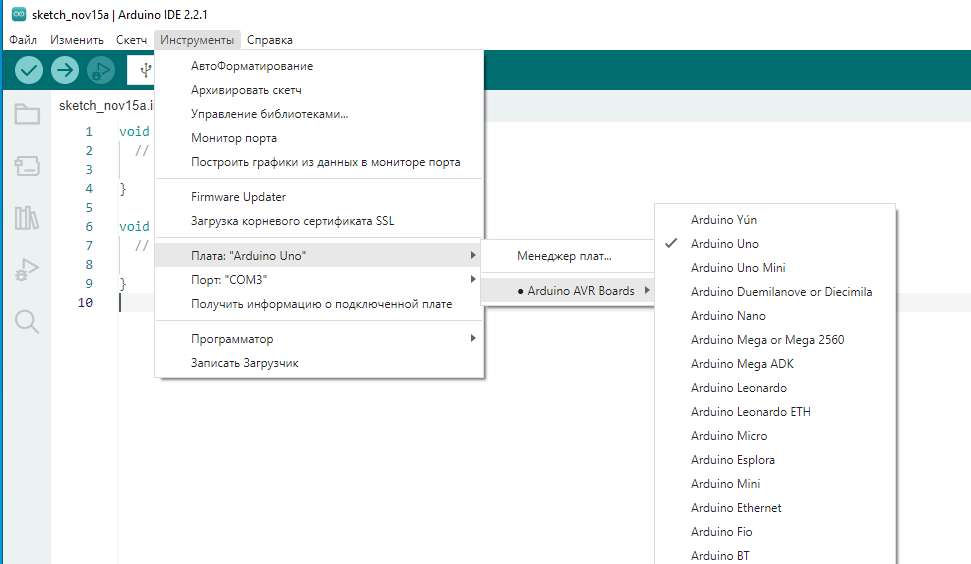The image size is (971, 564).
Task: Open the Изменить menu
Action: click(77, 40)
